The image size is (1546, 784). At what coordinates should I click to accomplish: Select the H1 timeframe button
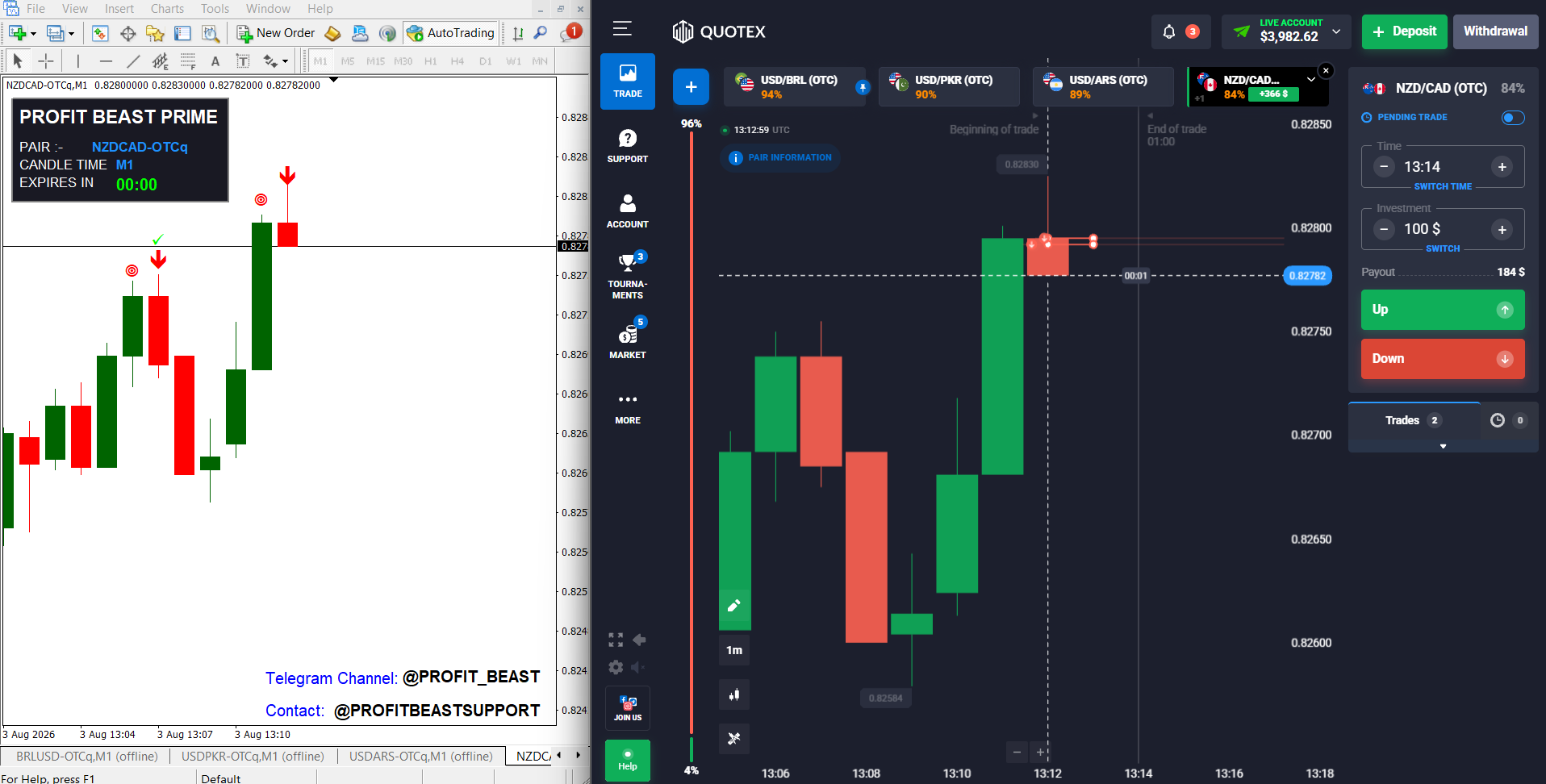tap(431, 60)
